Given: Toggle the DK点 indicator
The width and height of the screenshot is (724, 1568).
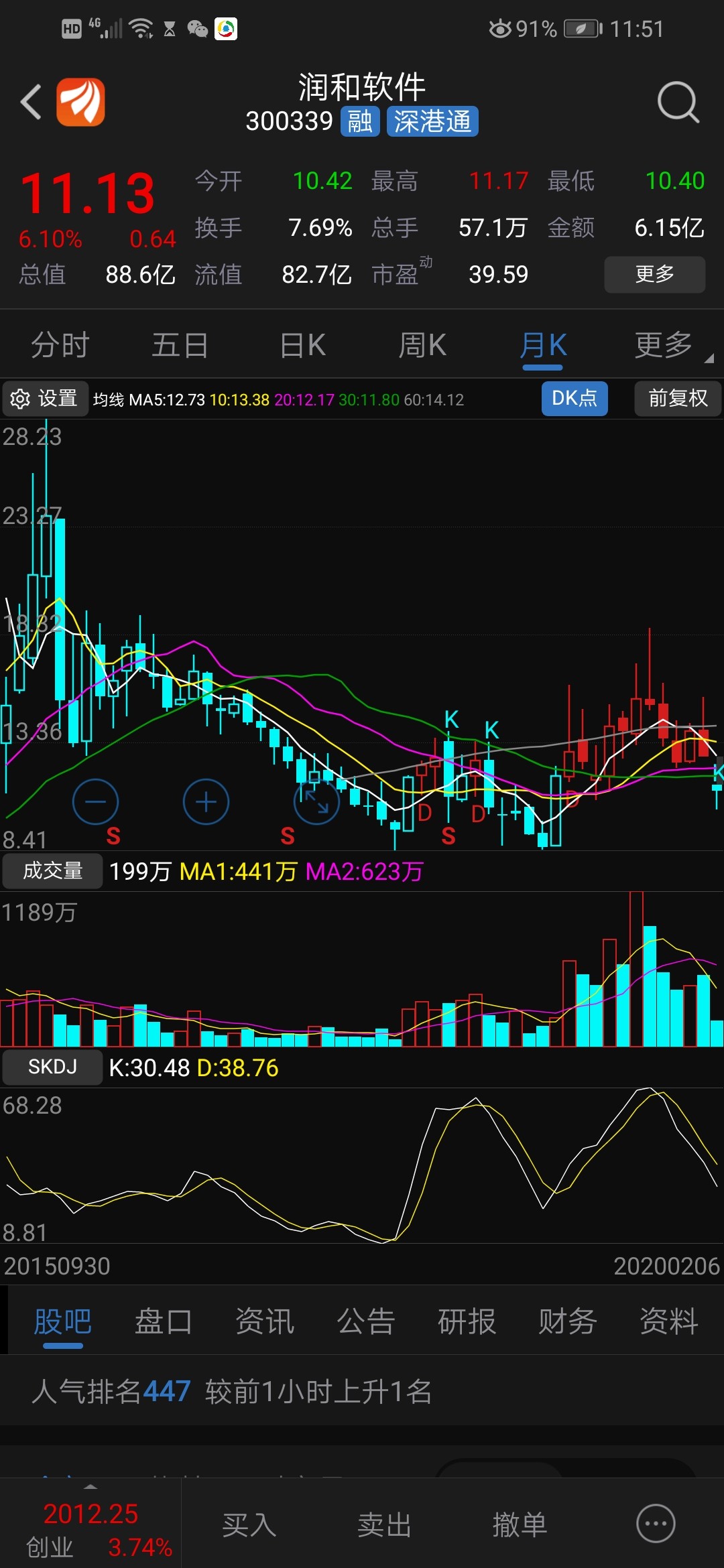Looking at the screenshot, I should [x=575, y=399].
